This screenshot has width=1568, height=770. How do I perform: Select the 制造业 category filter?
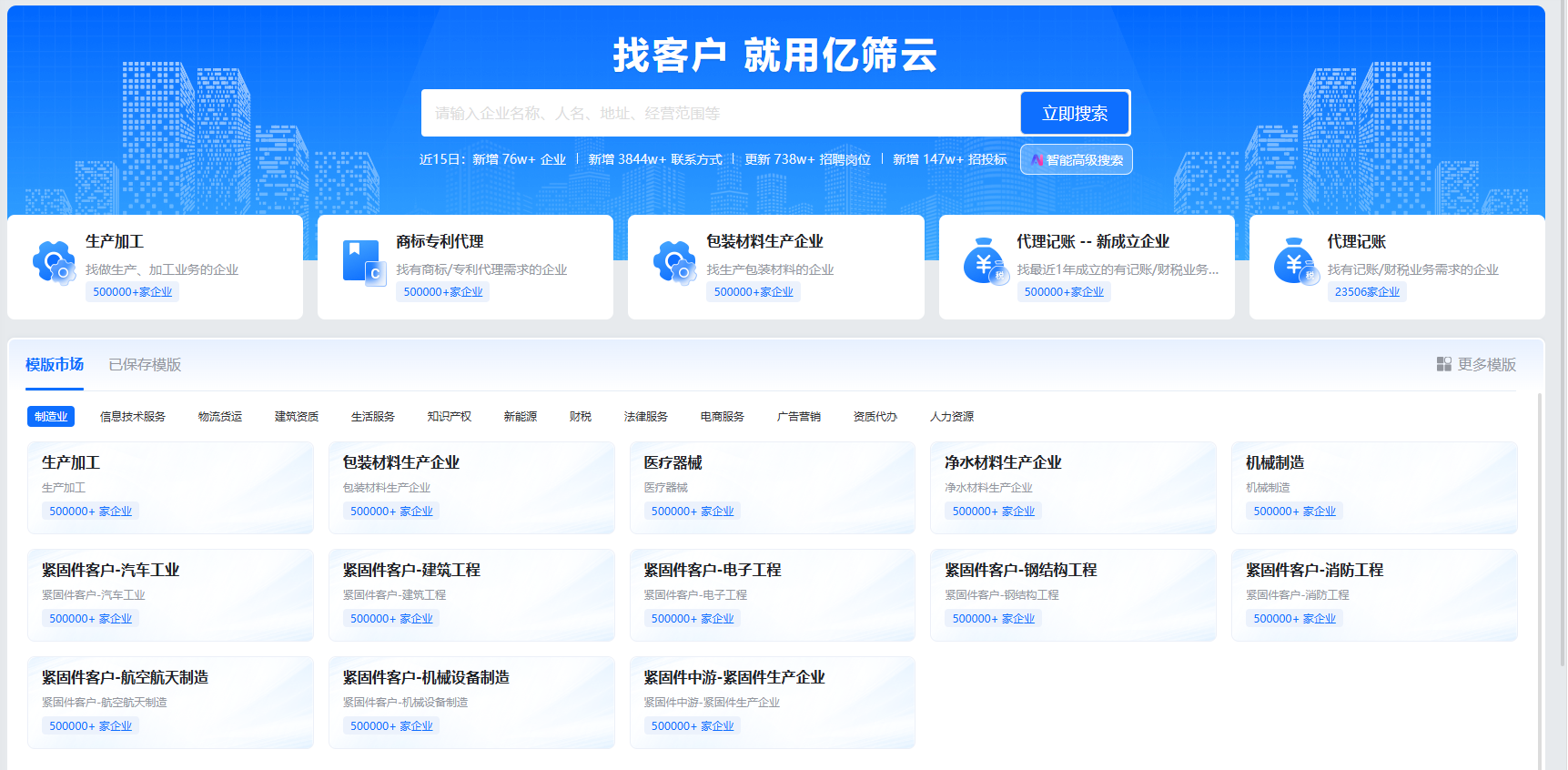[x=51, y=416]
